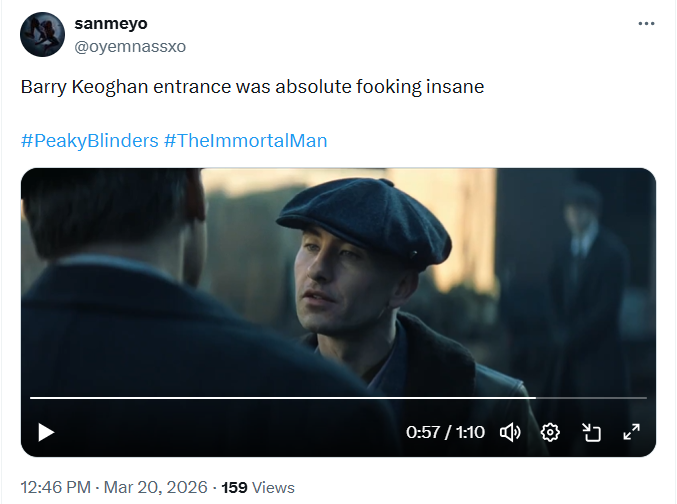Play the video
This screenshot has width=677, height=504.
coord(46,432)
